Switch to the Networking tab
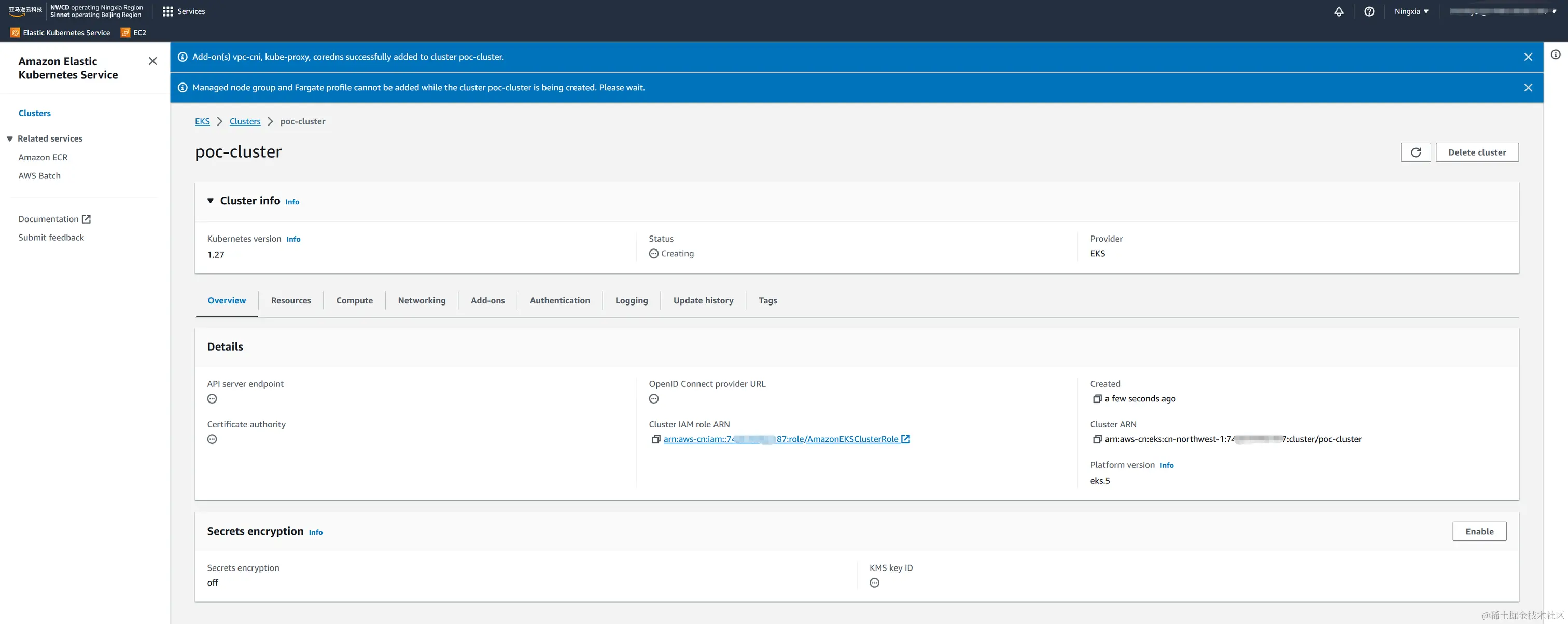1568x624 pixels. pos(421,301)
